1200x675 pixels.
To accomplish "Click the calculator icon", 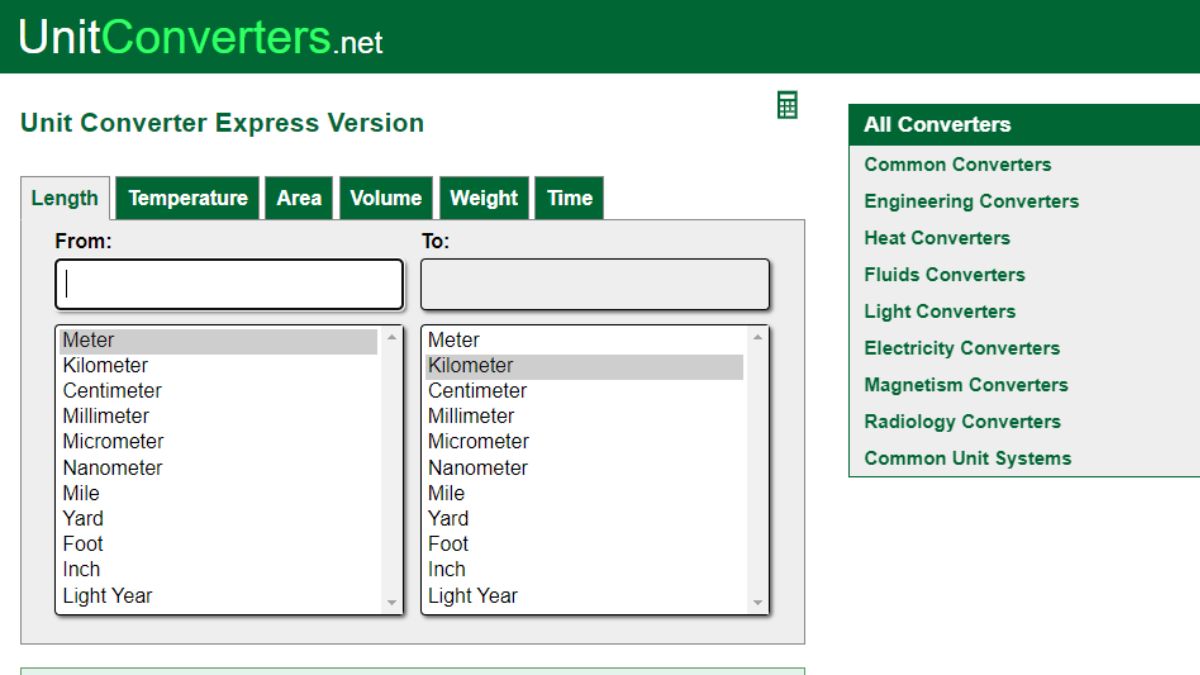I will pyautogui.click(x=787, y=105).
